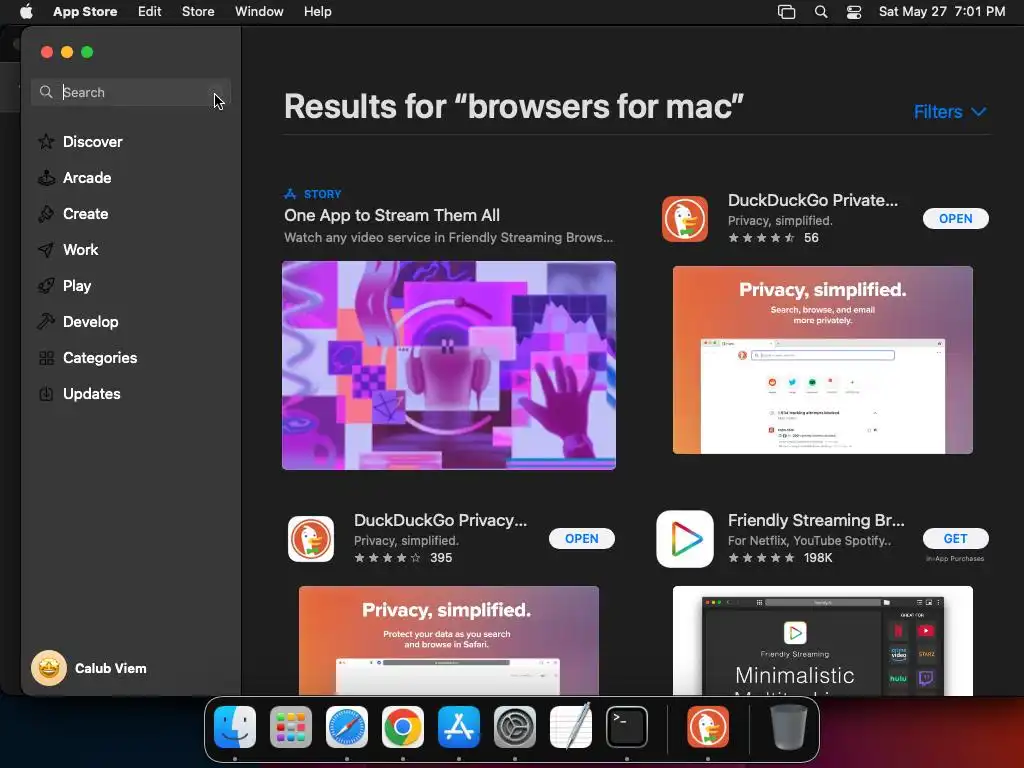This screenshot has width=1024, height=768.
Task: Click the blue STORY label
Action: [322, 194]
